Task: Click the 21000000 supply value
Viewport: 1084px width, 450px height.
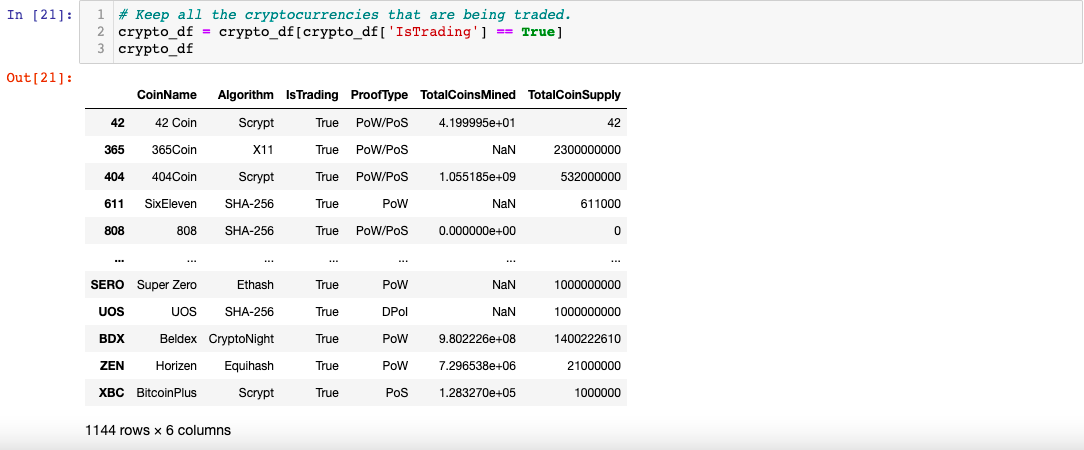Action: point(594,365)
